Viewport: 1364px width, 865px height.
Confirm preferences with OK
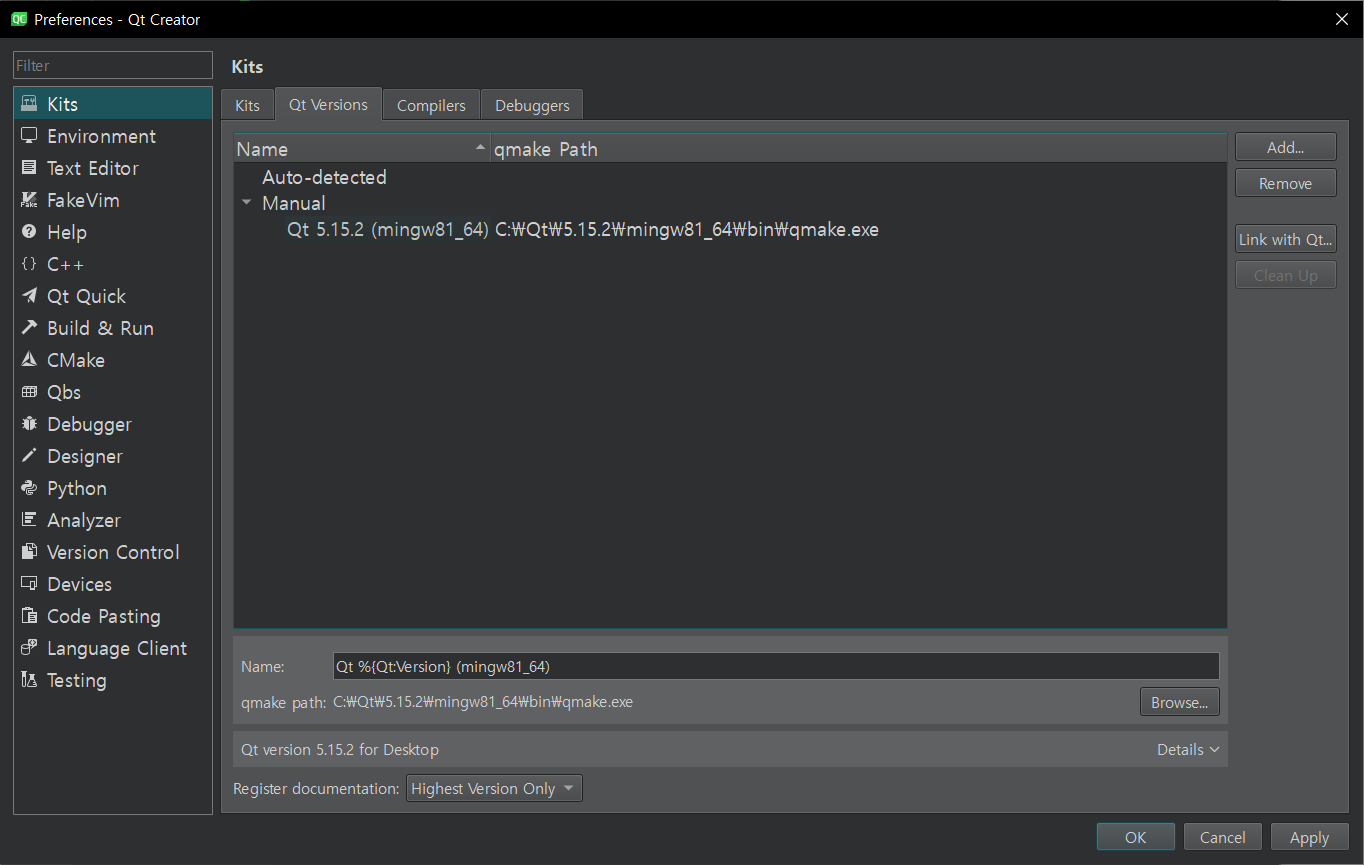tap(1135, 838)
